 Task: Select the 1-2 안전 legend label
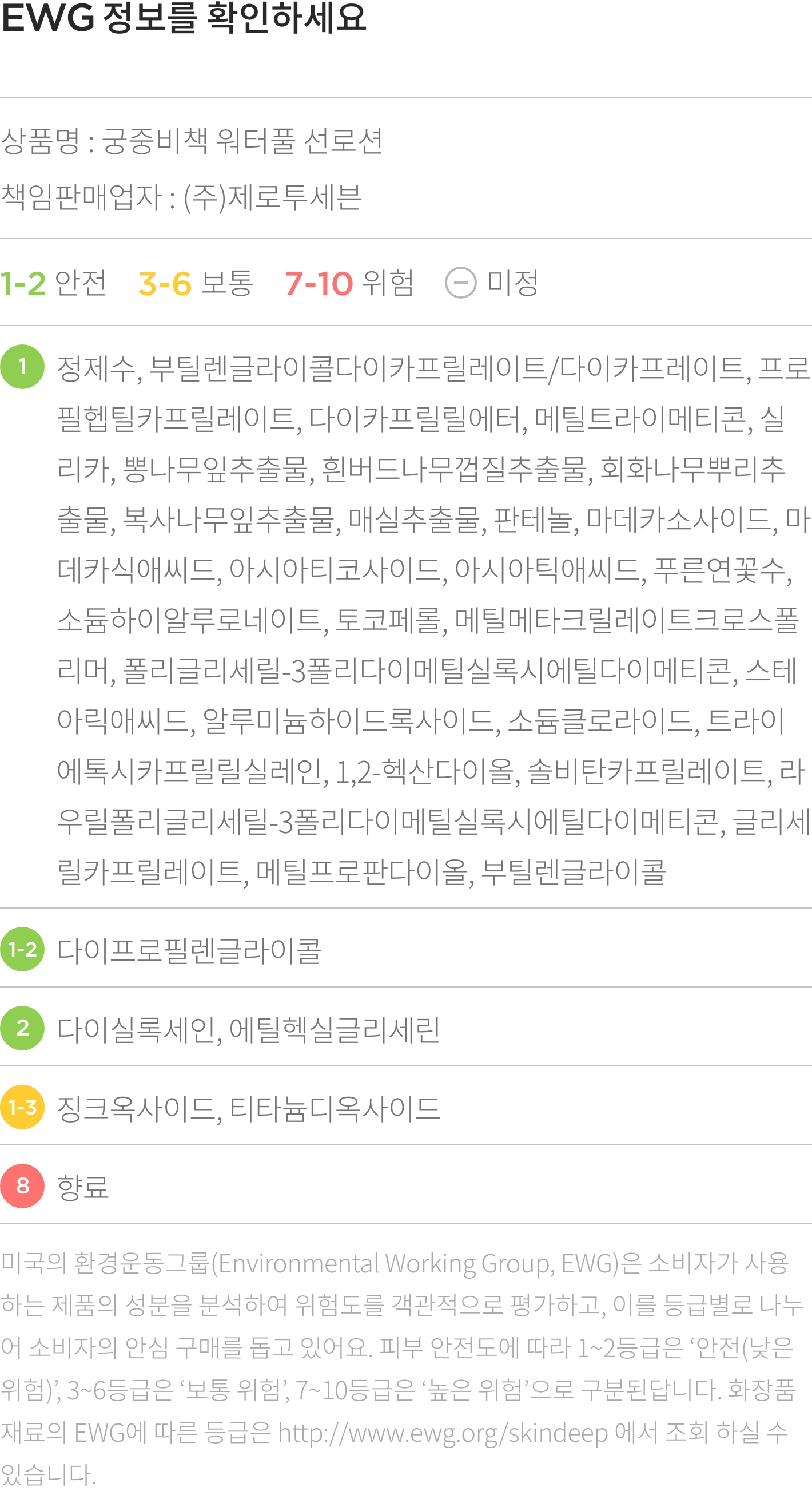tap(53, 283)
